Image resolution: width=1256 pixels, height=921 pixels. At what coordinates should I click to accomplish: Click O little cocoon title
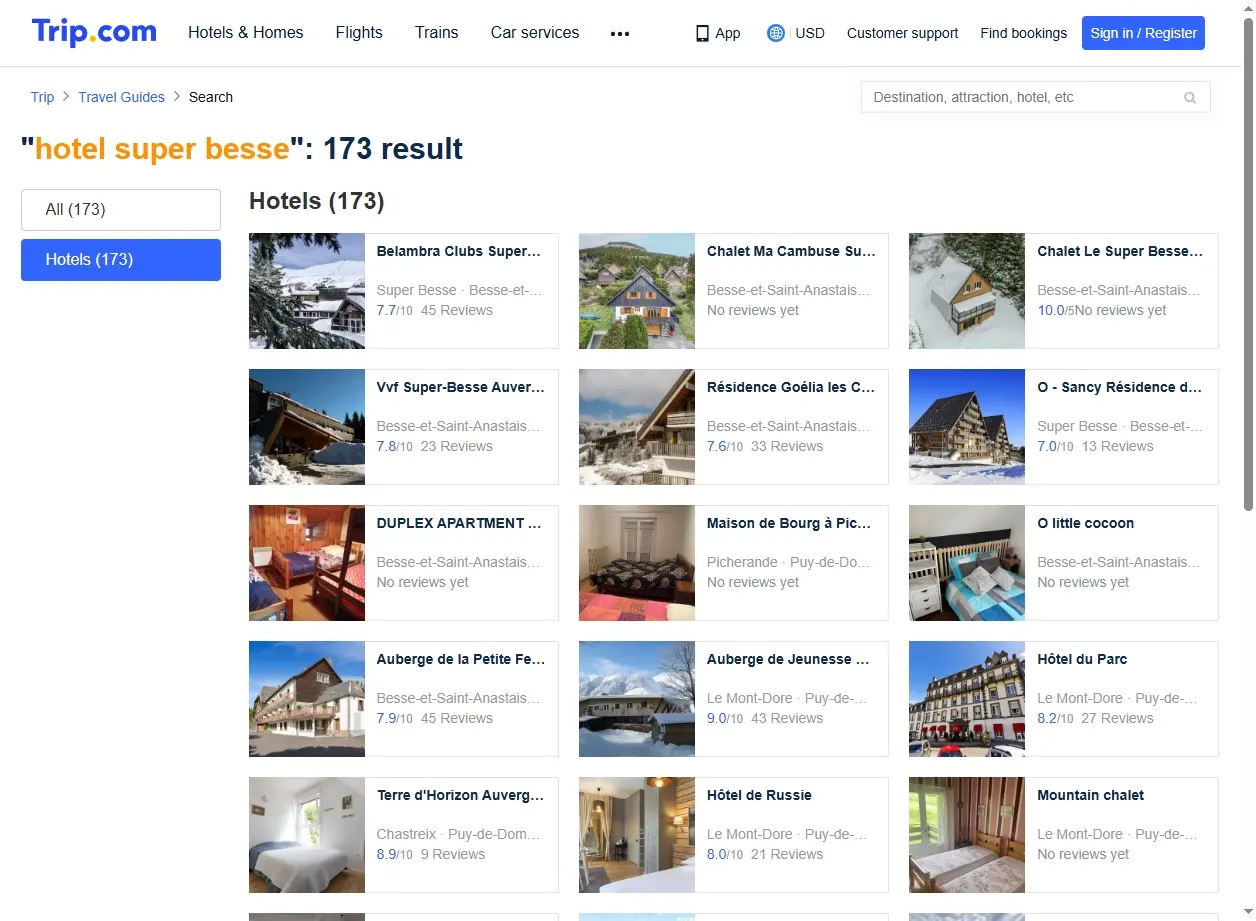[1085, 524]
